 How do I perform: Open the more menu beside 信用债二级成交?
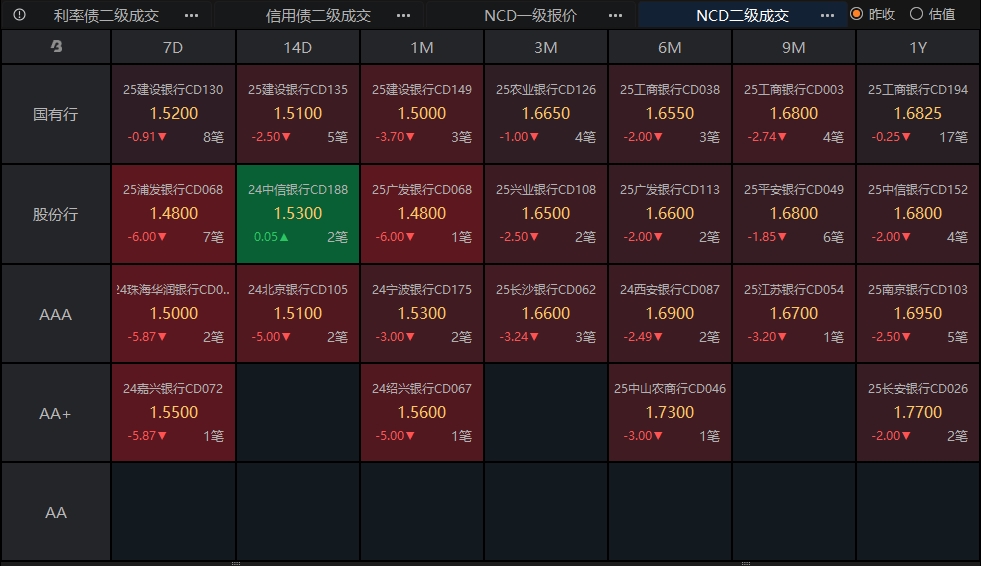[x=404, y=15]
